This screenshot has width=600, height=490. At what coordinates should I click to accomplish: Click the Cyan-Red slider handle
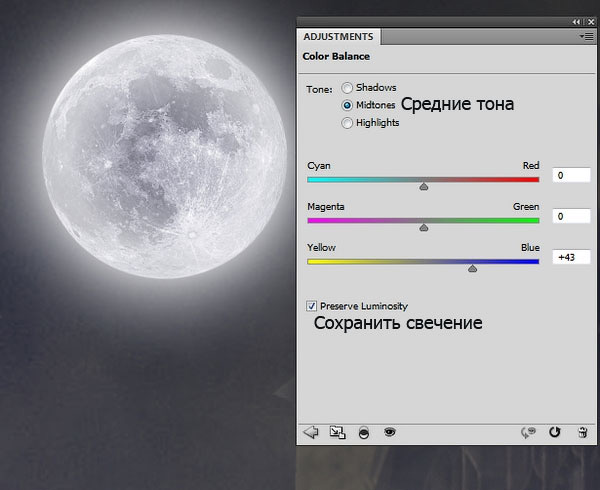424,186
